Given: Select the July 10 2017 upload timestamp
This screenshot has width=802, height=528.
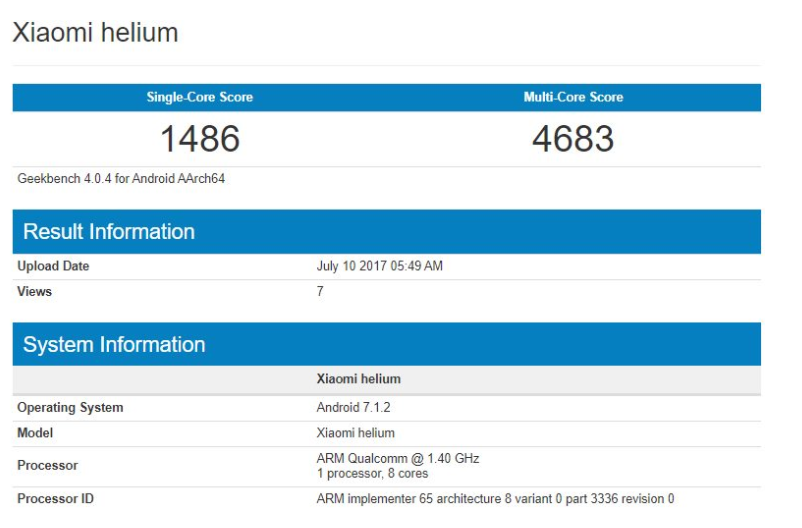Looking at the screenshot, I should (379, 266).
